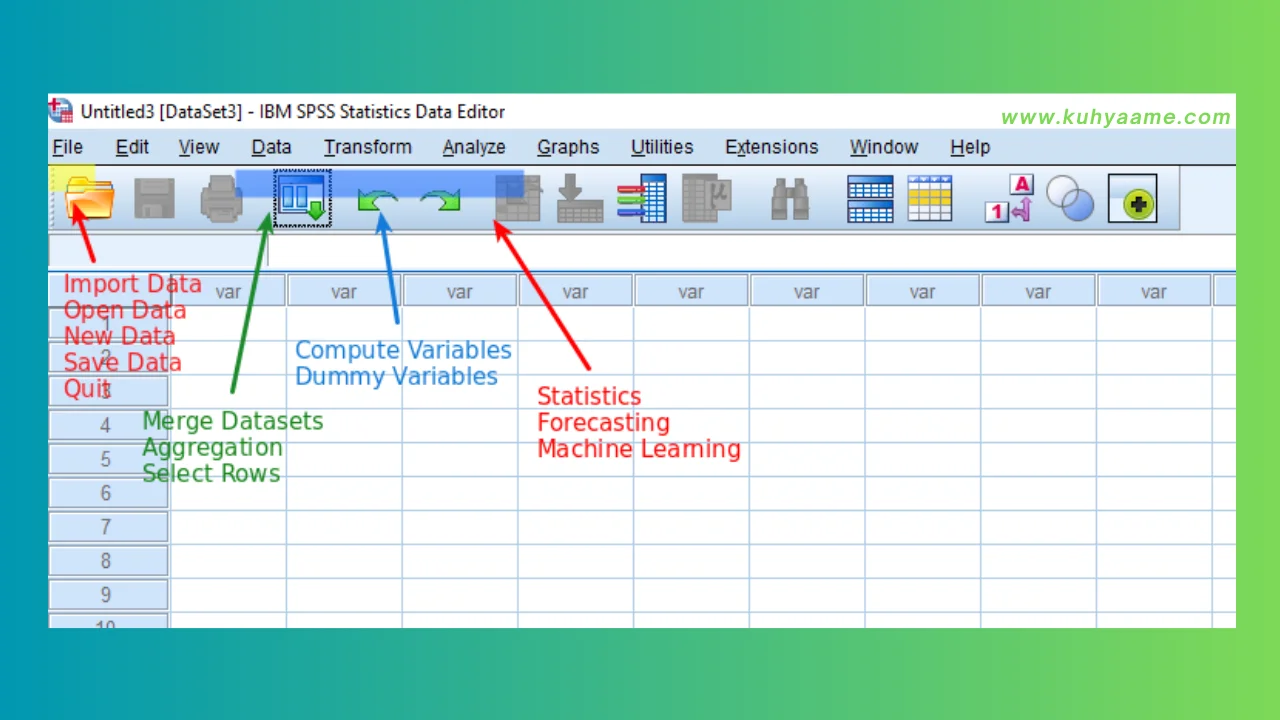Viewport: 1280px width, 720px height.
Task: Open the Recall recently used dialogs icon
Action: (x=302, y=198)
